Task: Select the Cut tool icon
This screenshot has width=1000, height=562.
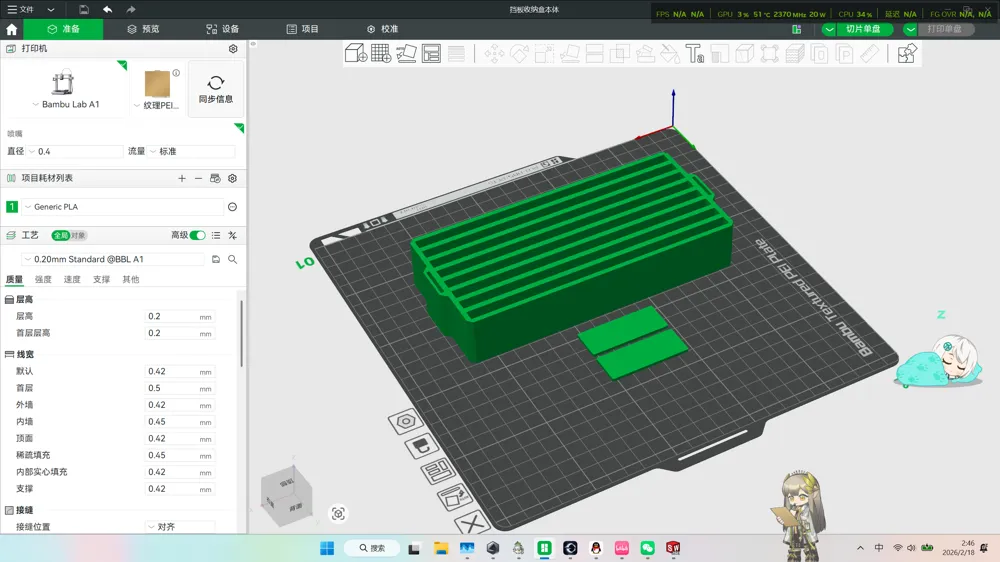Action: [x=594, y=54]
